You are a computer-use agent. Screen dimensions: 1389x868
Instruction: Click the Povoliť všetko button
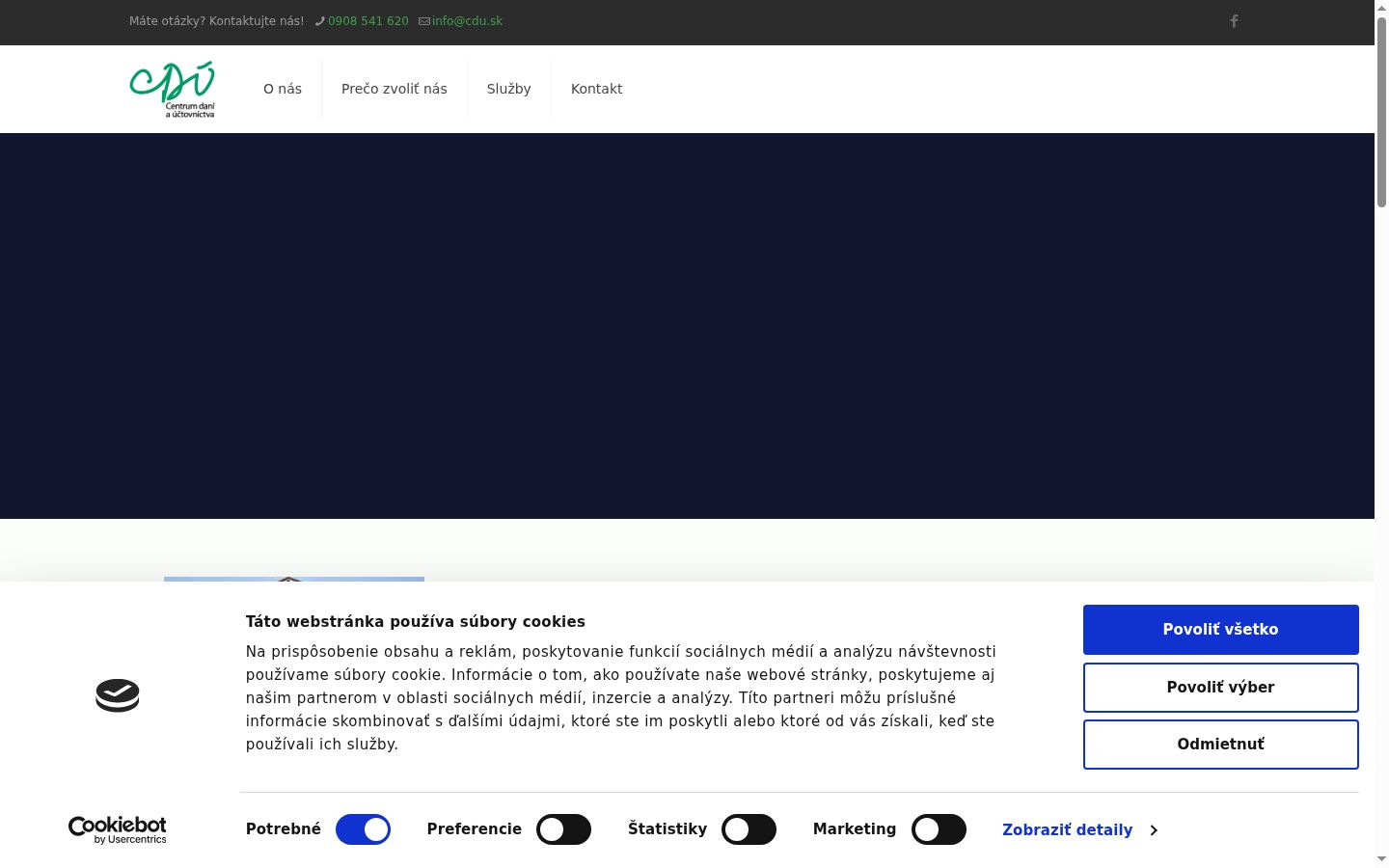1221,630
